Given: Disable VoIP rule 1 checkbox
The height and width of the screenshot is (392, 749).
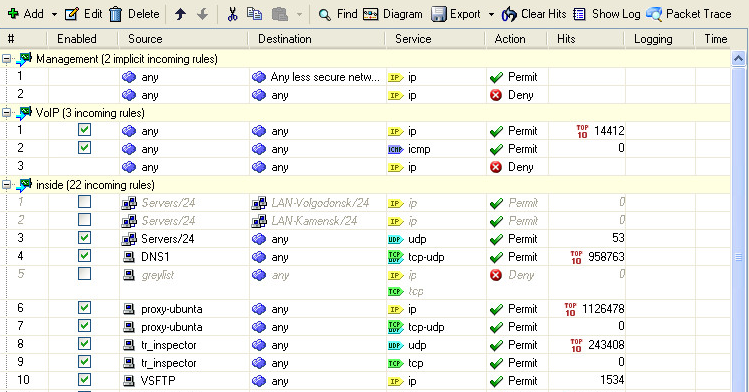Looking at the screenshot, I should [x=85, y=130].
